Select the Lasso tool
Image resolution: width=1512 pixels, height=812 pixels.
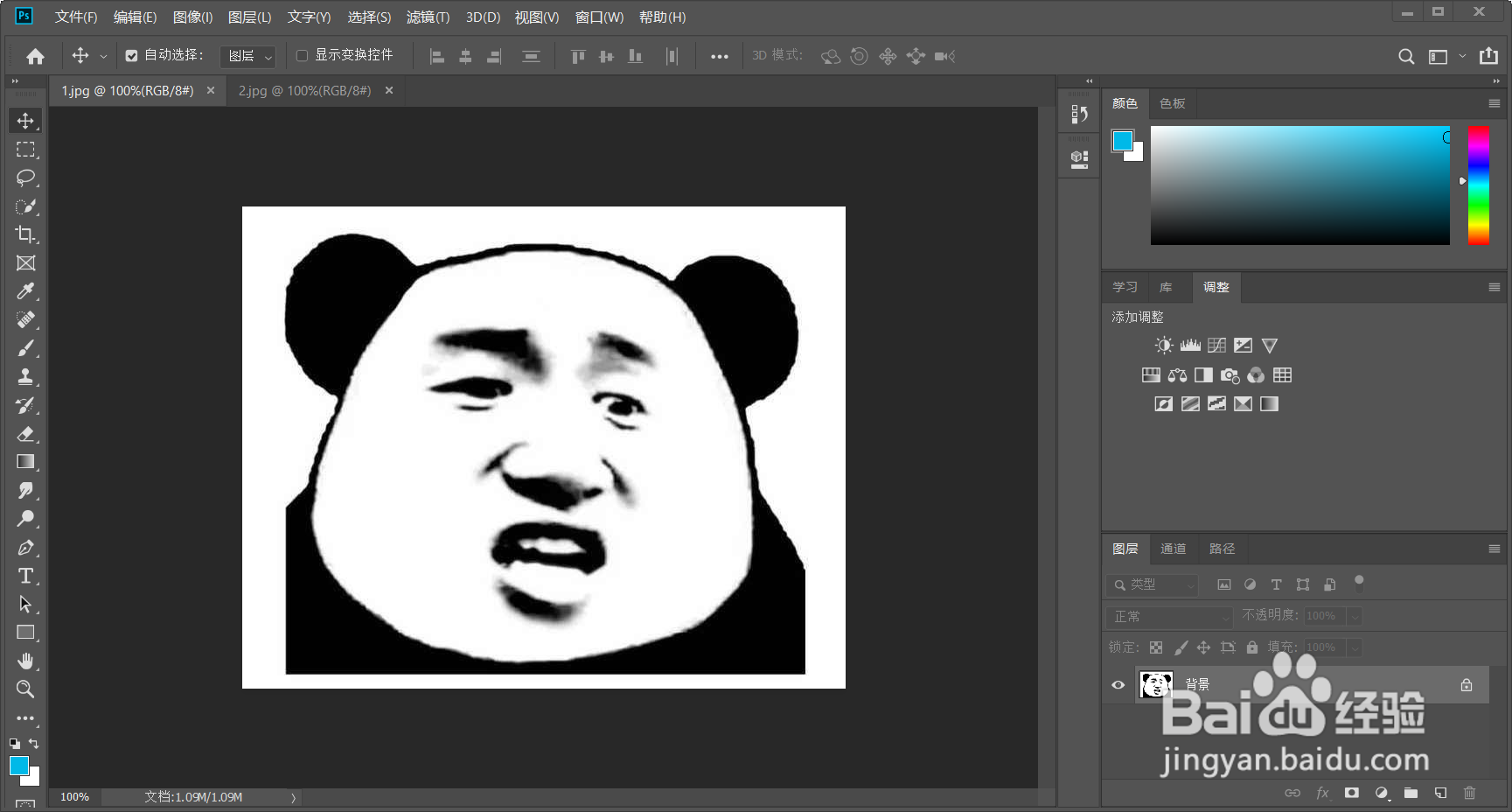[x=25, y=178]
